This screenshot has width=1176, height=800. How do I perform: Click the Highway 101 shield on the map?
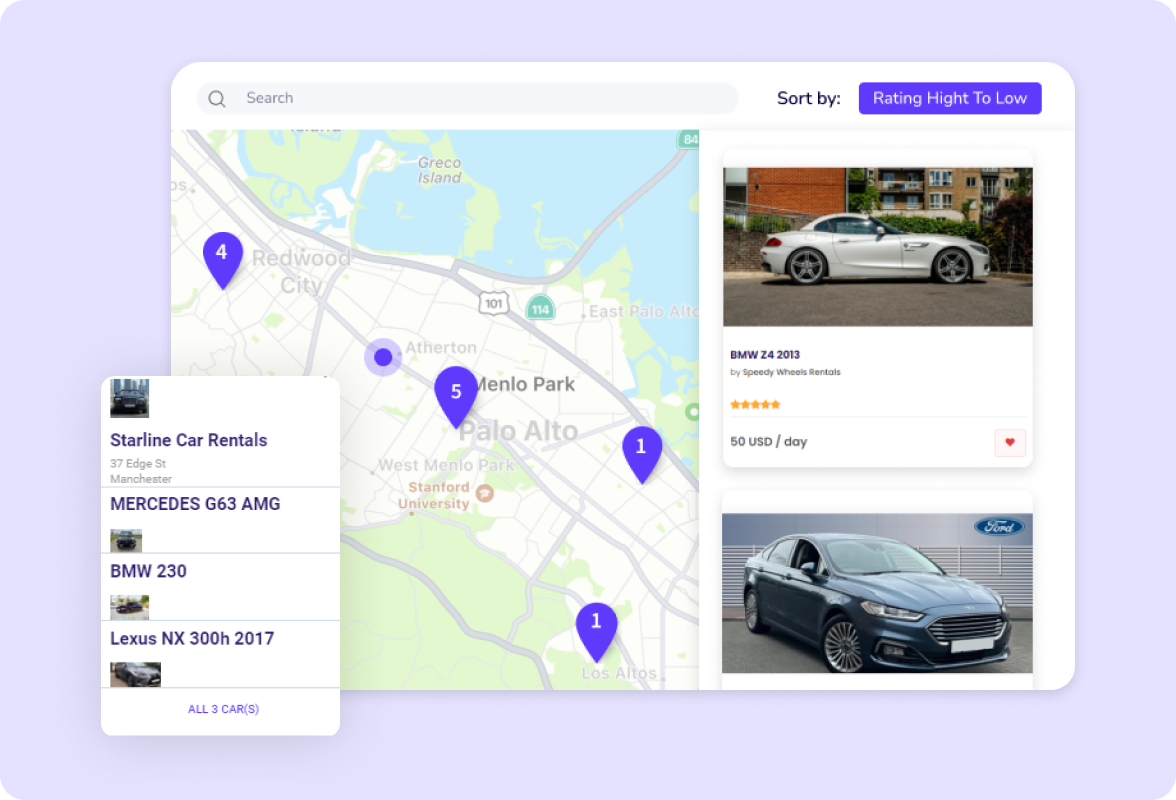pos(492,303)
